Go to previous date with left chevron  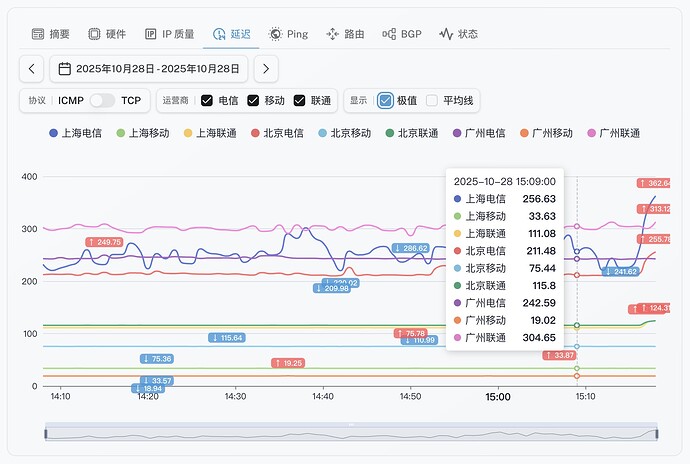(32, 69)
